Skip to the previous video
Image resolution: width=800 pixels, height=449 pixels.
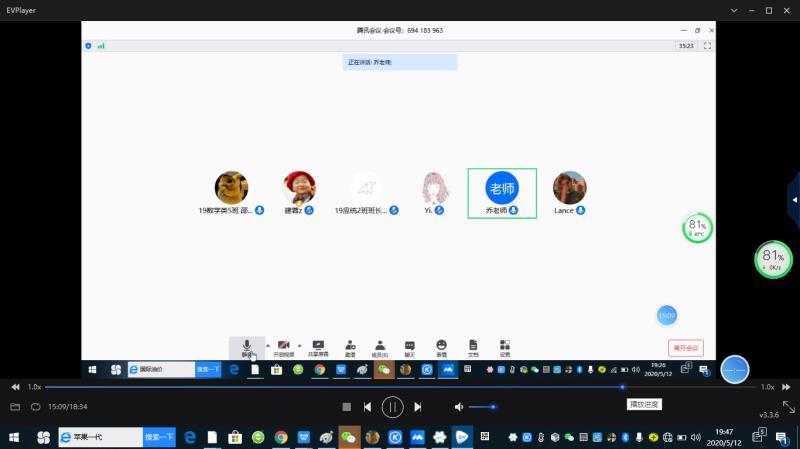368,407
